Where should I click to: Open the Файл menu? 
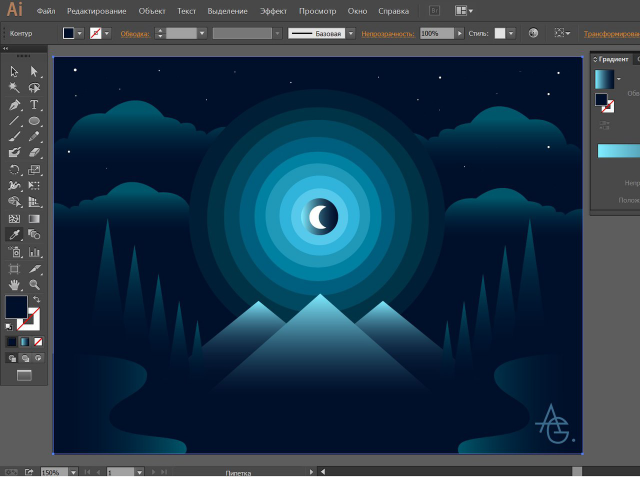tap(46, 11)
